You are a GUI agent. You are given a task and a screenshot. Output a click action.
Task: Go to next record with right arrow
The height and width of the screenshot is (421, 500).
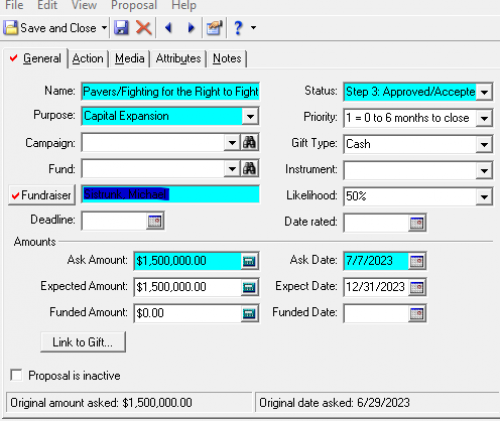coord(191,28)
